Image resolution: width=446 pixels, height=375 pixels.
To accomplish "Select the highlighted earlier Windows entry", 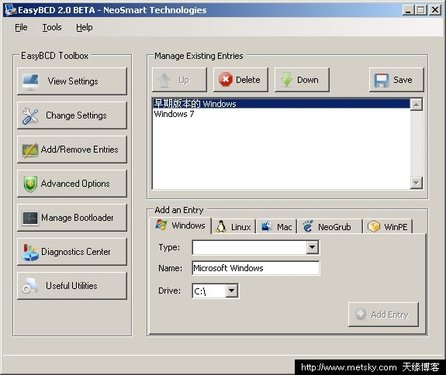I will coord(281,104).
